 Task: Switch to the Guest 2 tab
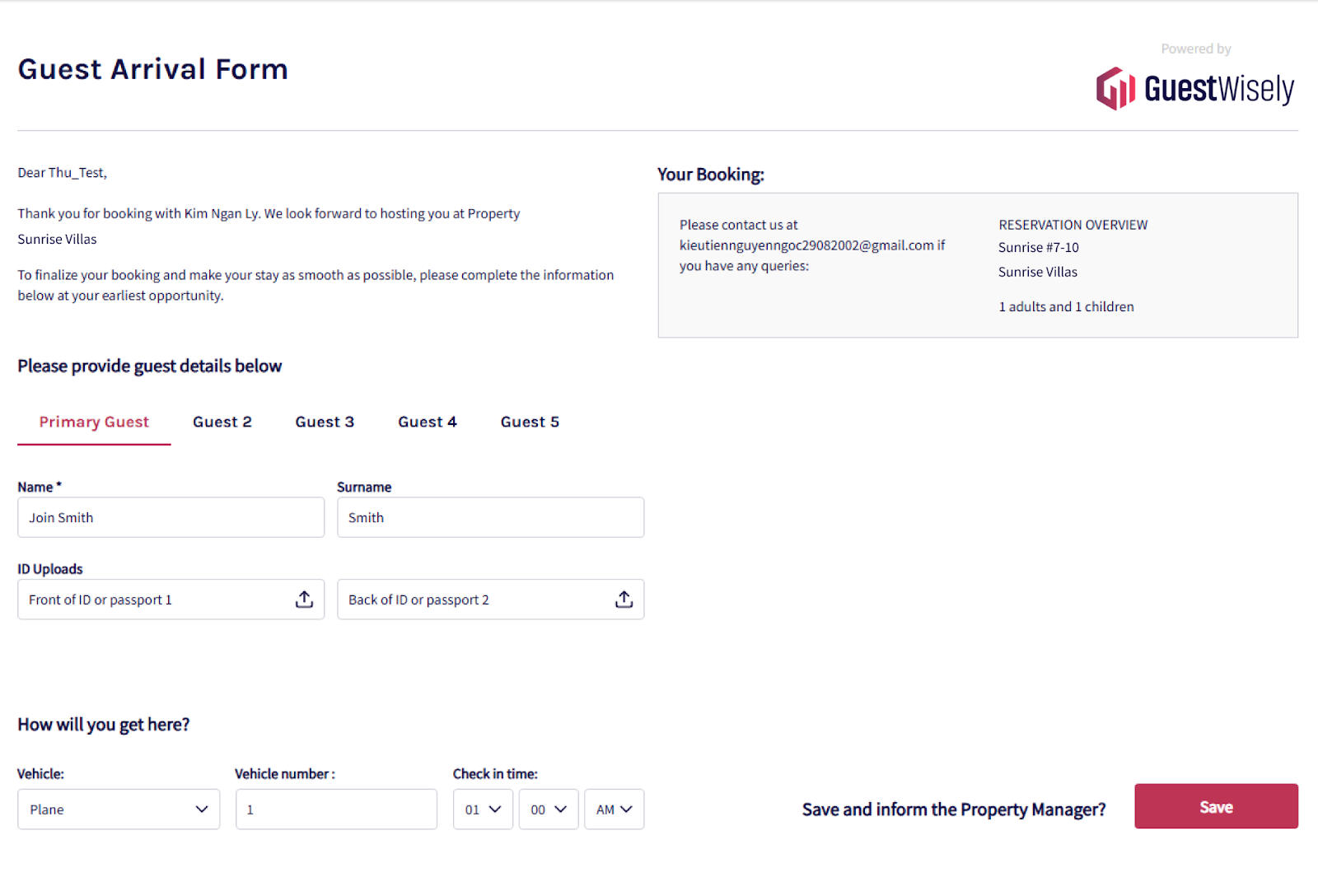pyautogui.click(x=222, y=422)
